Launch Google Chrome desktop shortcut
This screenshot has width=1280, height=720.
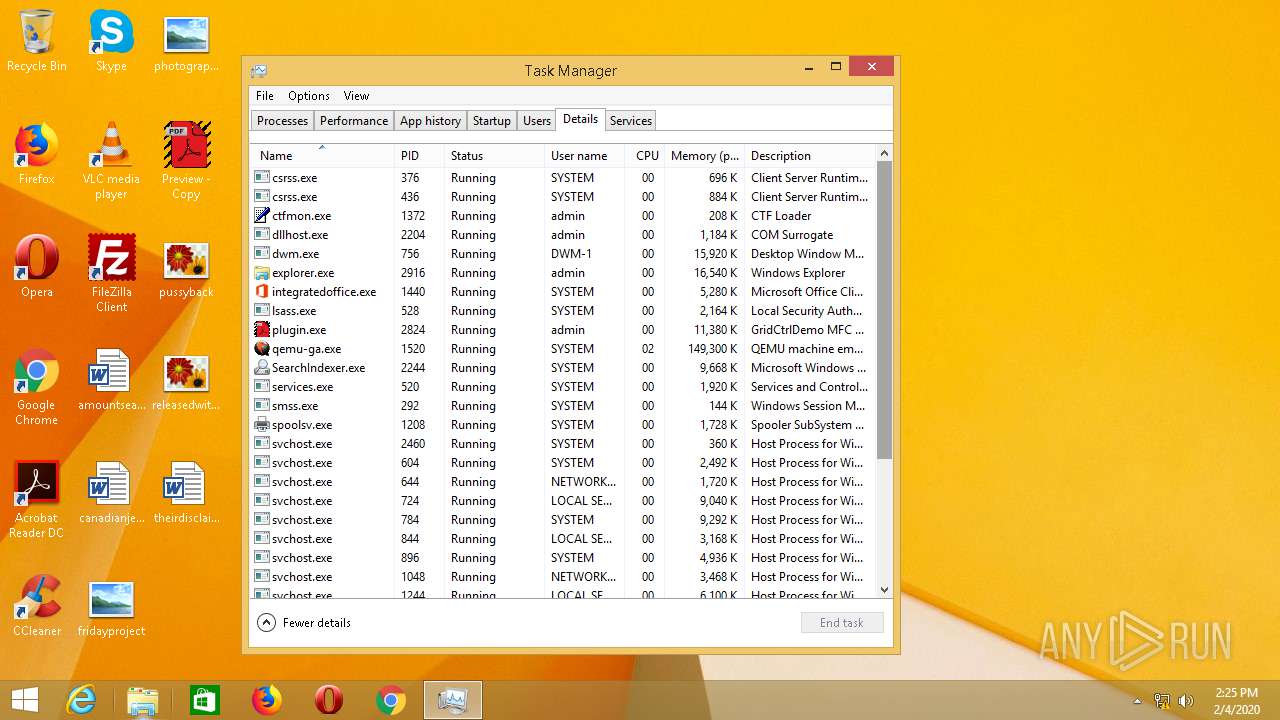click(x=36, y=387)
